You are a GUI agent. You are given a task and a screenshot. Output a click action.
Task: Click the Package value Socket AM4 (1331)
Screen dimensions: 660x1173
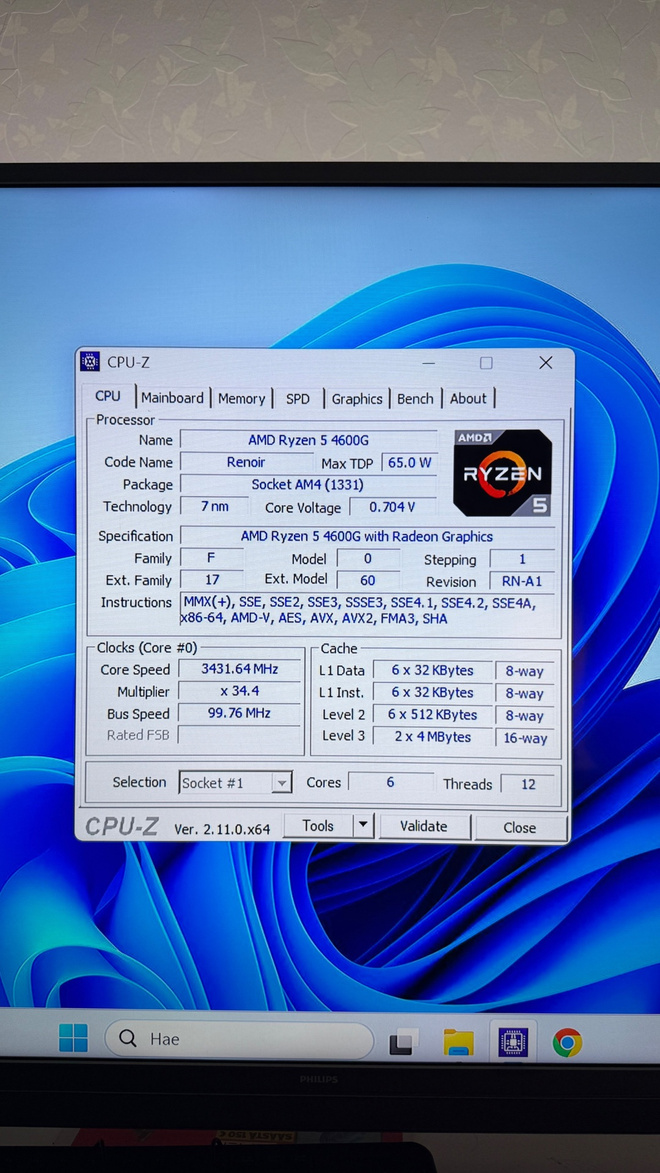click(x=308, y=484)
